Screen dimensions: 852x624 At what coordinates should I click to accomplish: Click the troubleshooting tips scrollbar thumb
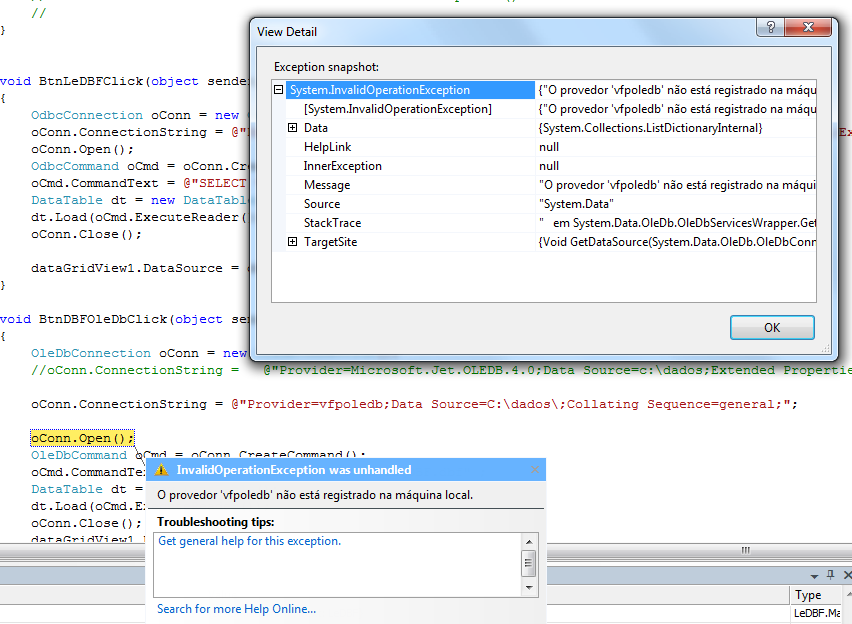coord(528,564)
